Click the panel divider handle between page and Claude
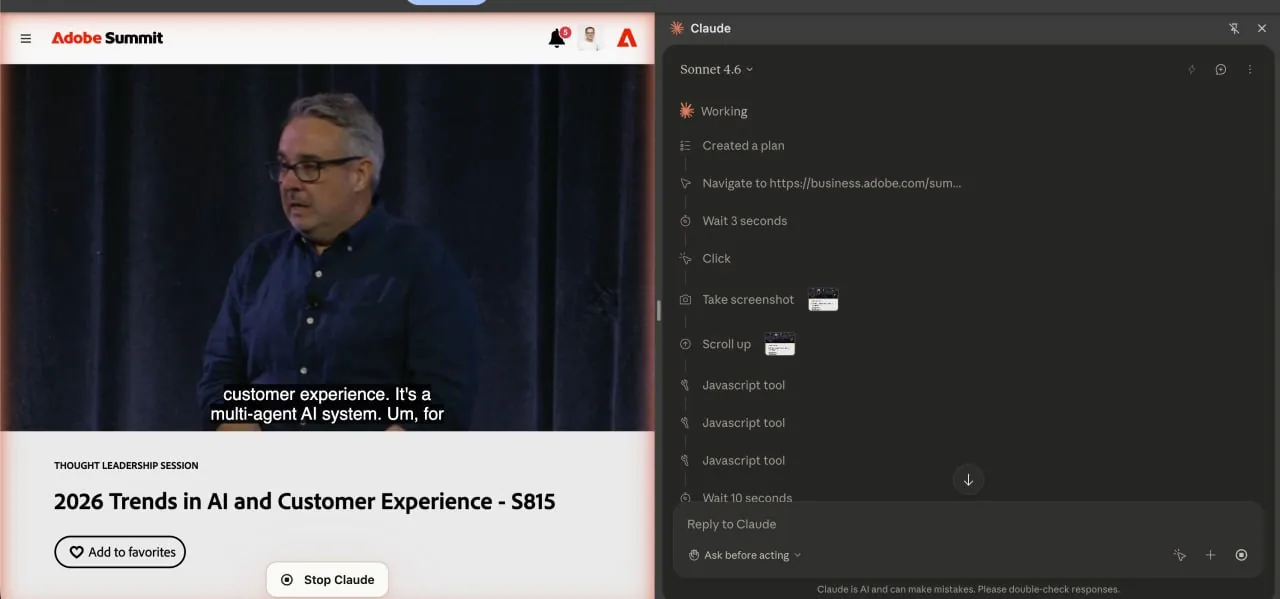The image size is (1280, 599). [x=658, y=310]
